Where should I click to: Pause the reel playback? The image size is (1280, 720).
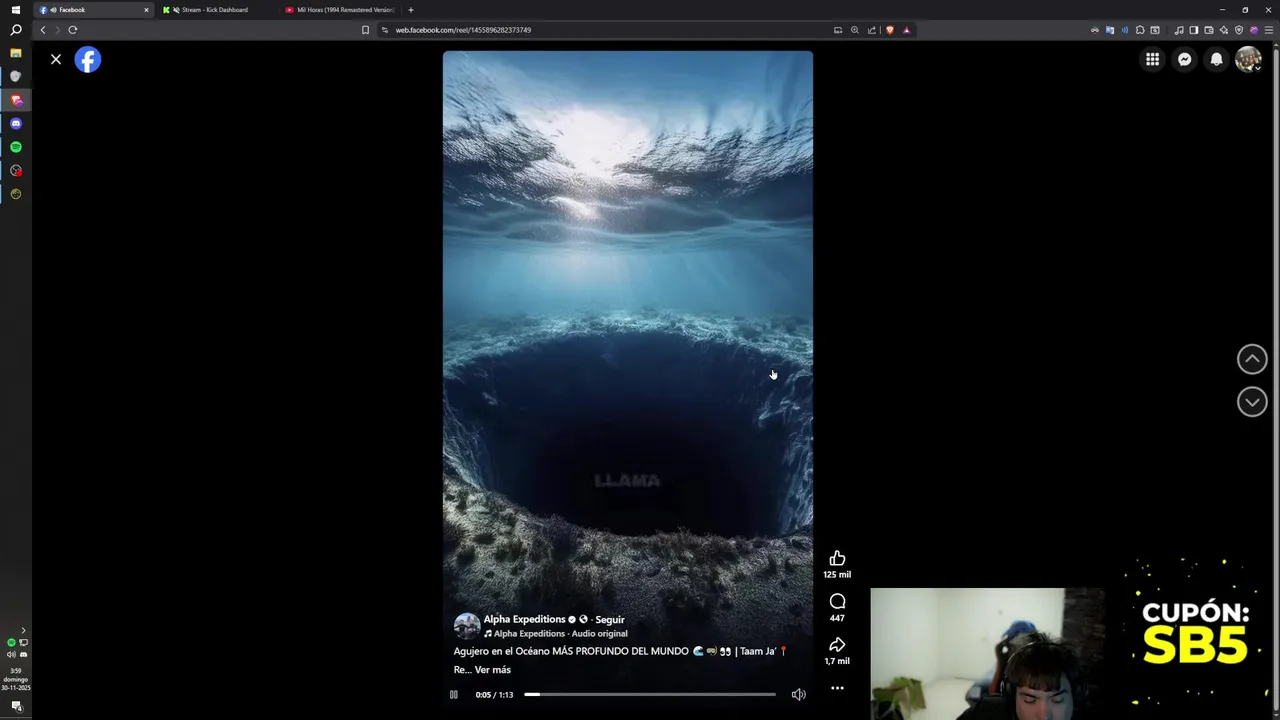453,695
